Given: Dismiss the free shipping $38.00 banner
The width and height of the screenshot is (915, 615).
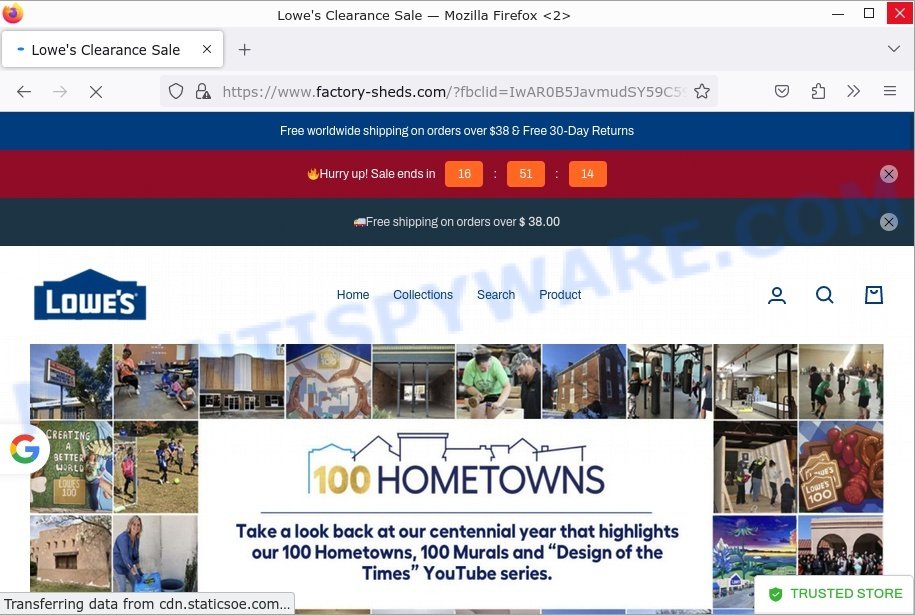Looking at the screenshot, I should pos(888,222).
